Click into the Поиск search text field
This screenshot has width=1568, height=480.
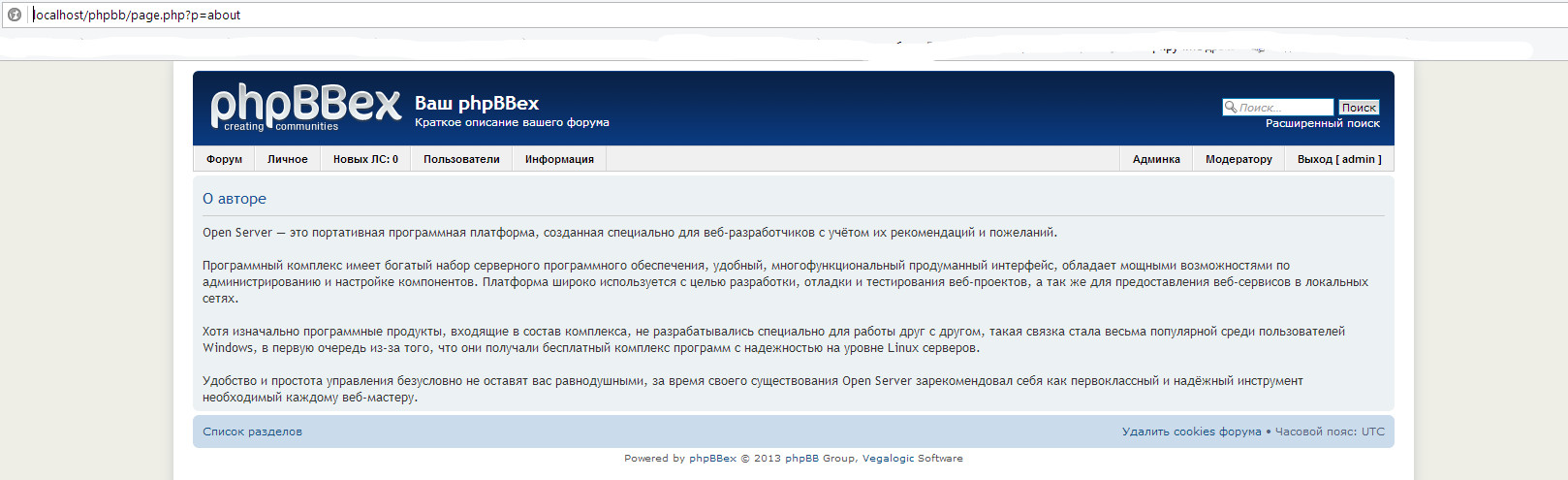tap(1284, 108)
